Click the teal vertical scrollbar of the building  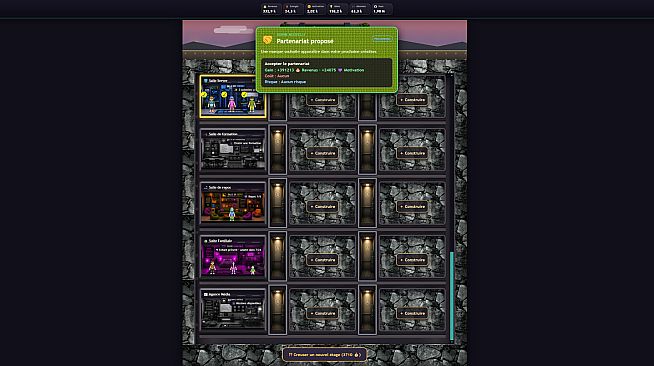452,296
